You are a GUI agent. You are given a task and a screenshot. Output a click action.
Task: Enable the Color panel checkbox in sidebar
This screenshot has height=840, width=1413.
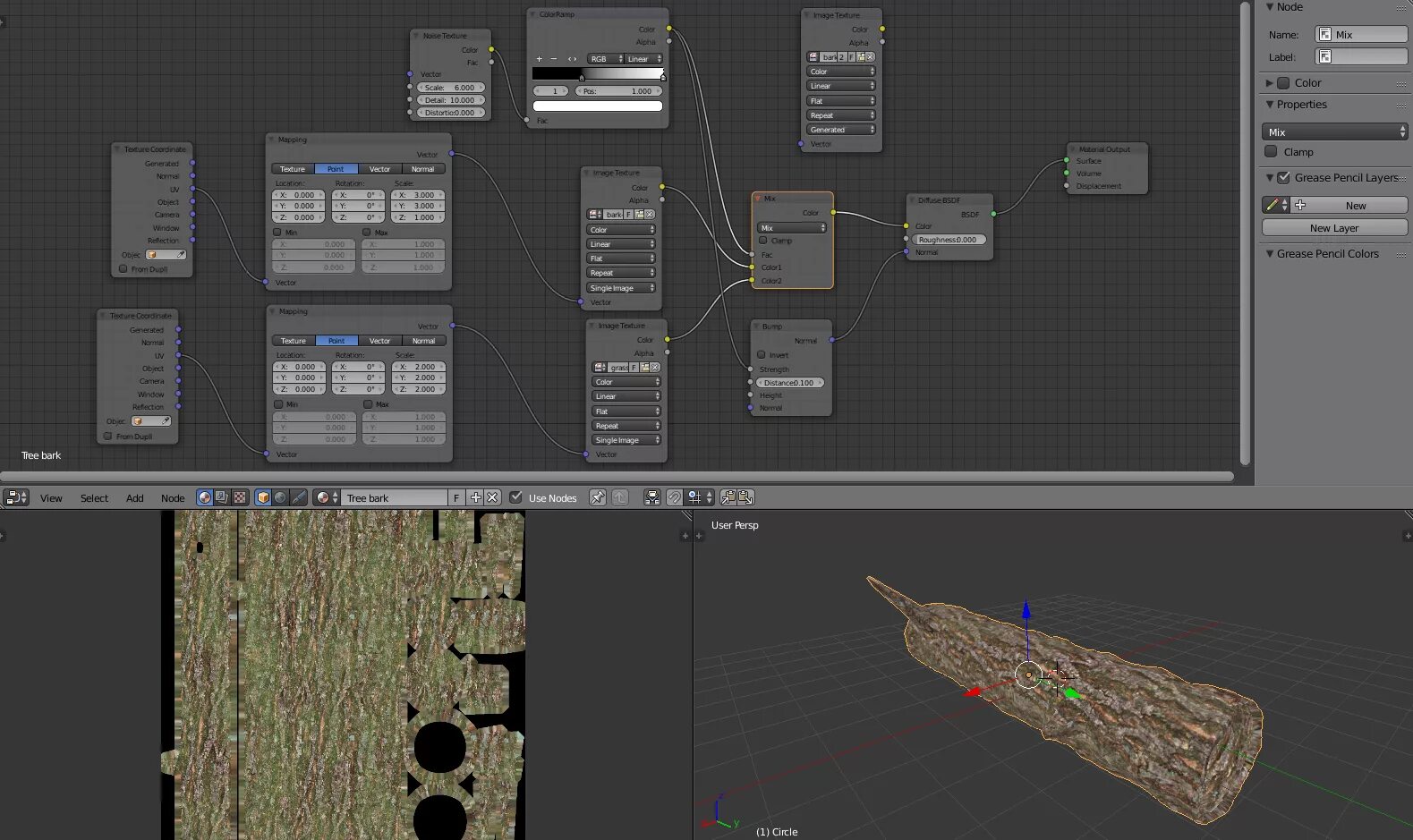1283,82
